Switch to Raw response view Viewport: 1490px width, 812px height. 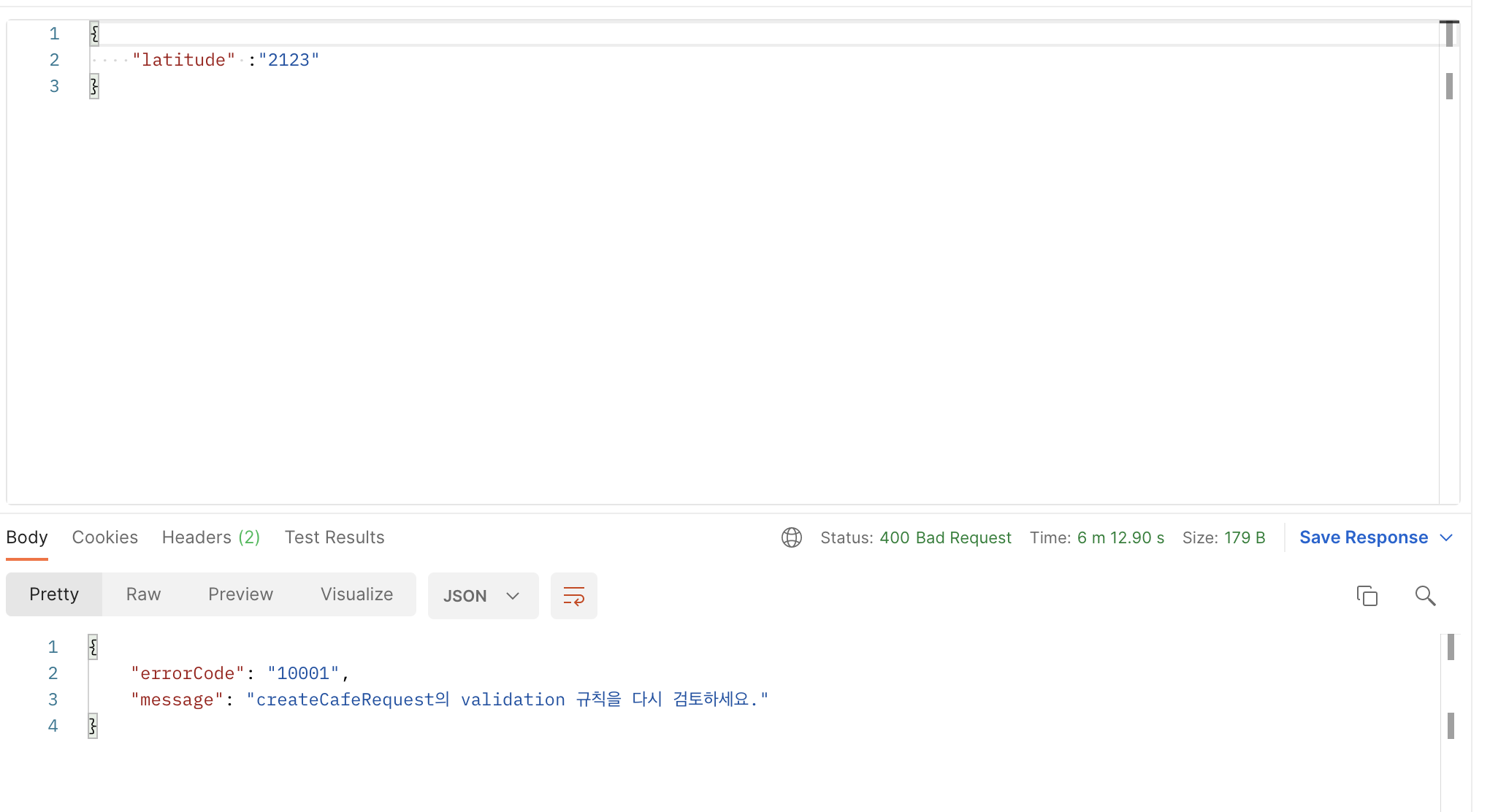coord(143,594)
